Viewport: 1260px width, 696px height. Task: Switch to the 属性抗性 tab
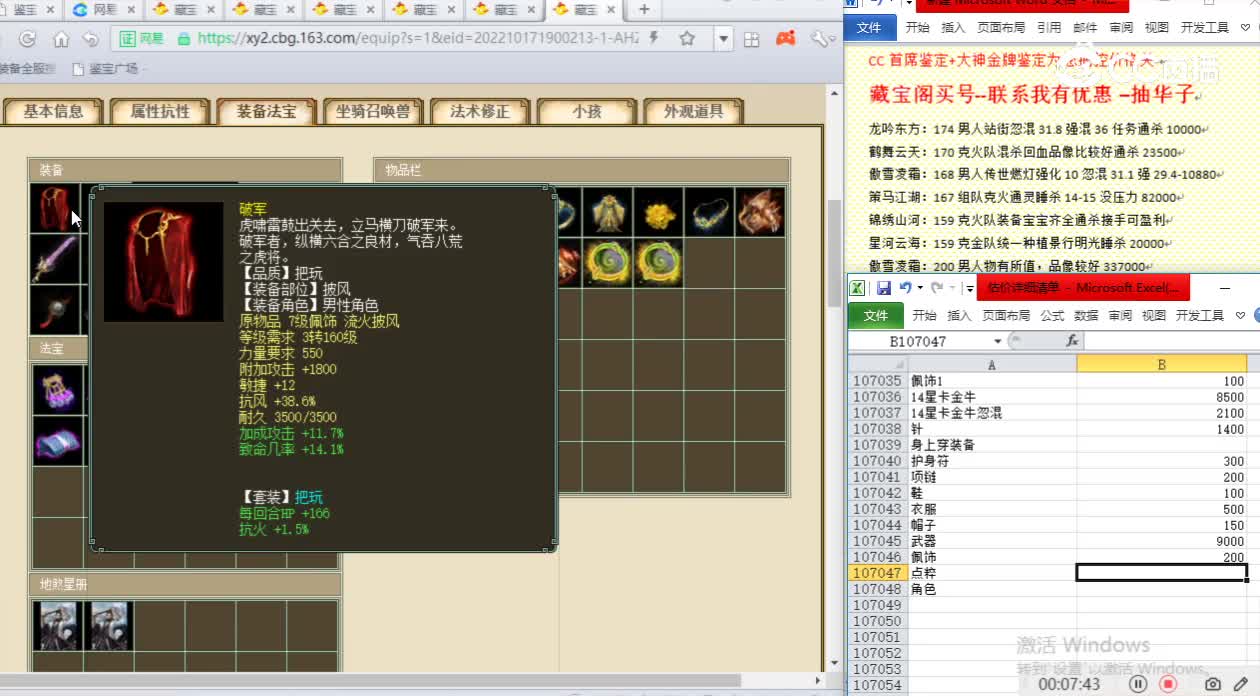tap(160, 111)
